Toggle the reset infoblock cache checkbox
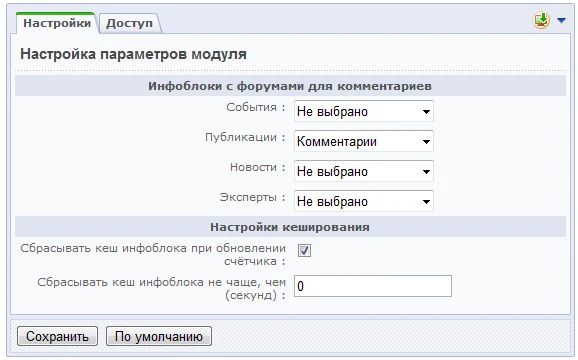Screen dimensions: 578x360 [304, 251]
